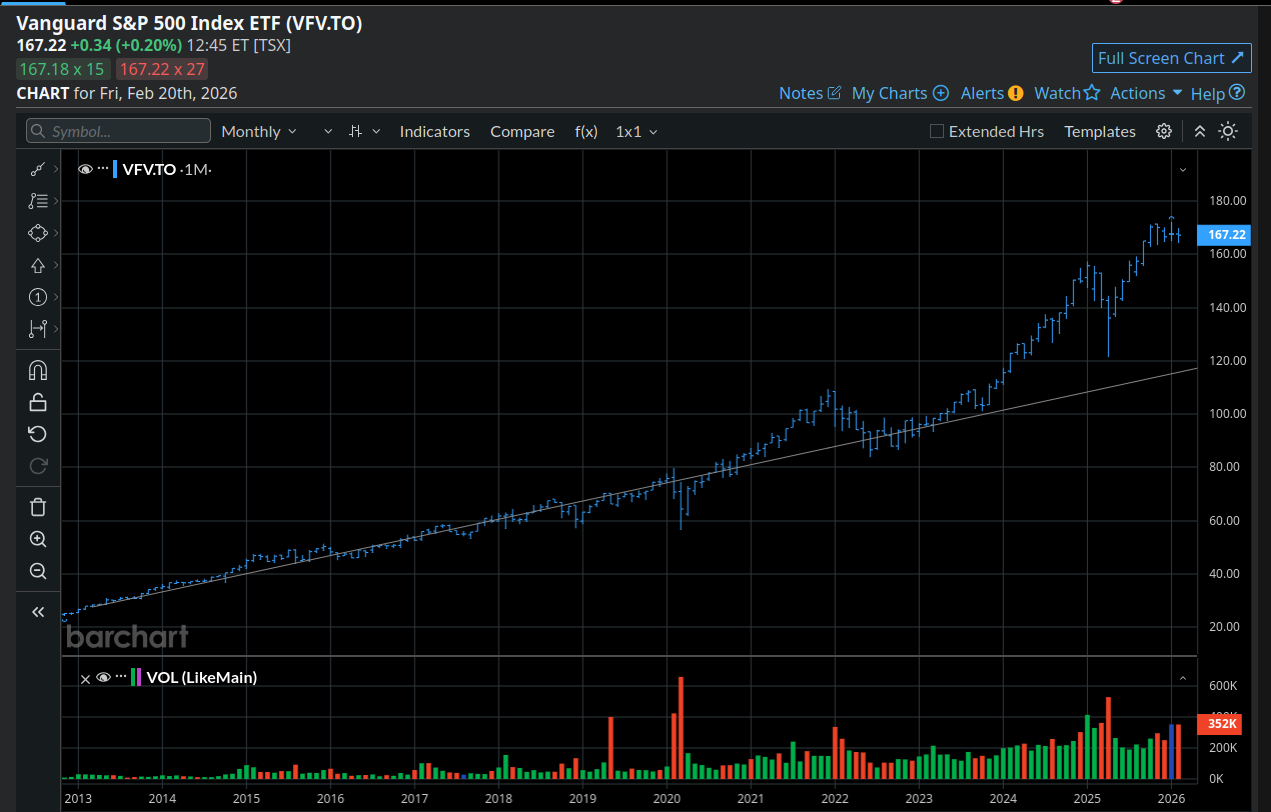Click the red ask 167.22 x 27

tap(162, 69)
